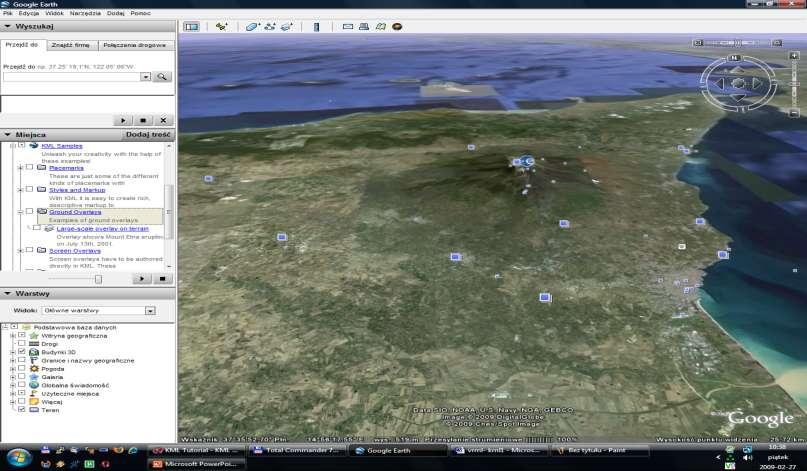807x471 pixels.
Task: Add a path using the toolbar icon
Action: tap(269, 26)
